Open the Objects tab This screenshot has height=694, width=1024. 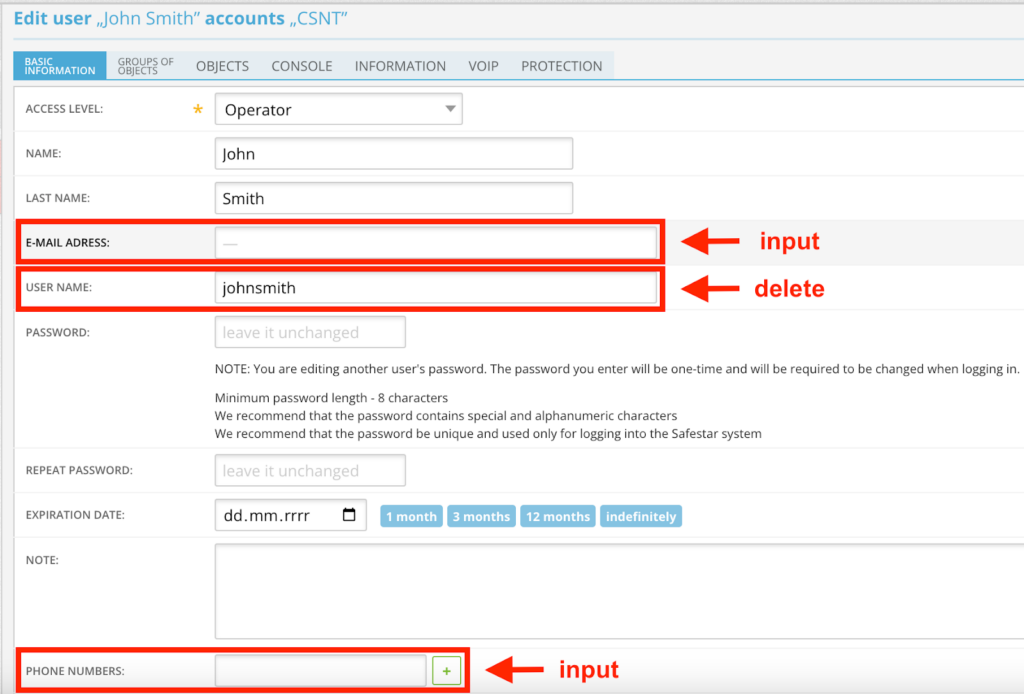(222, 66)
